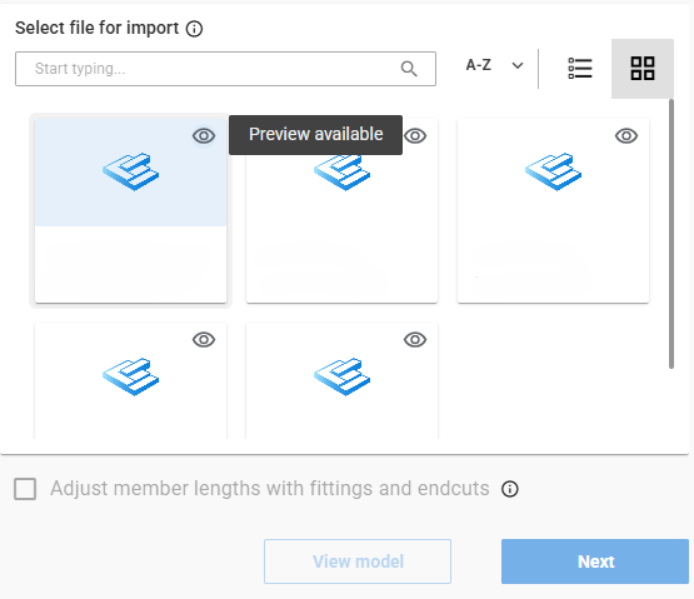Click the Next button
Screen dimensions: 694x599
595,561
